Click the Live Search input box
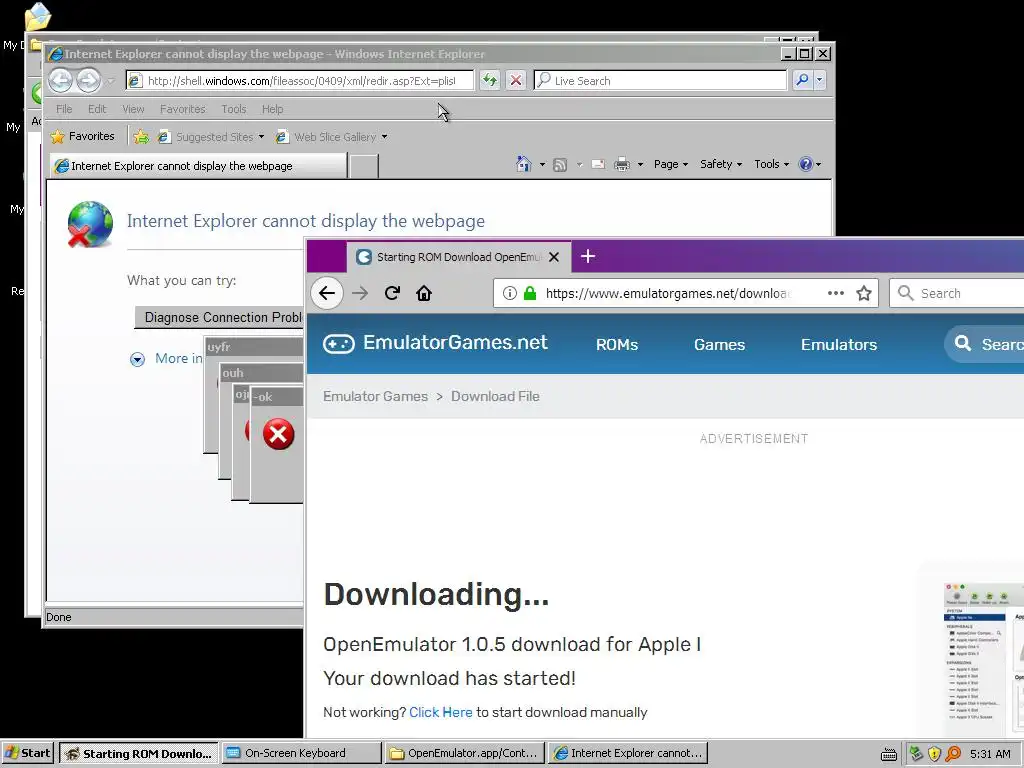Viewport: 1024px width, 768px height. 660,80
